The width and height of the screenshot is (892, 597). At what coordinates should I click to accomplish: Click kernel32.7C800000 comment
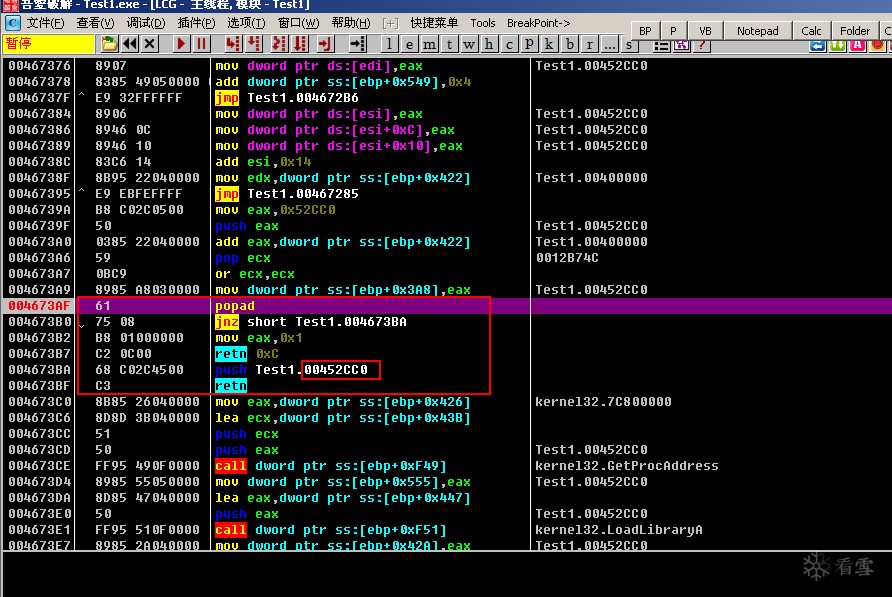tap(603, 401)
